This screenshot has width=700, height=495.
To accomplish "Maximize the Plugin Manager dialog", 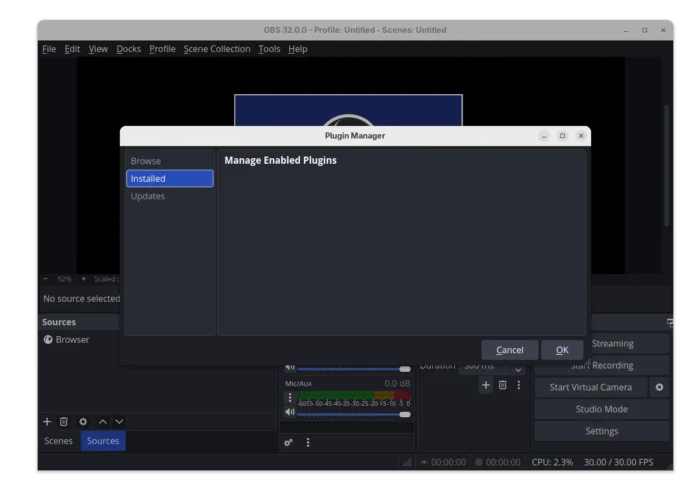I will point(562,136).
